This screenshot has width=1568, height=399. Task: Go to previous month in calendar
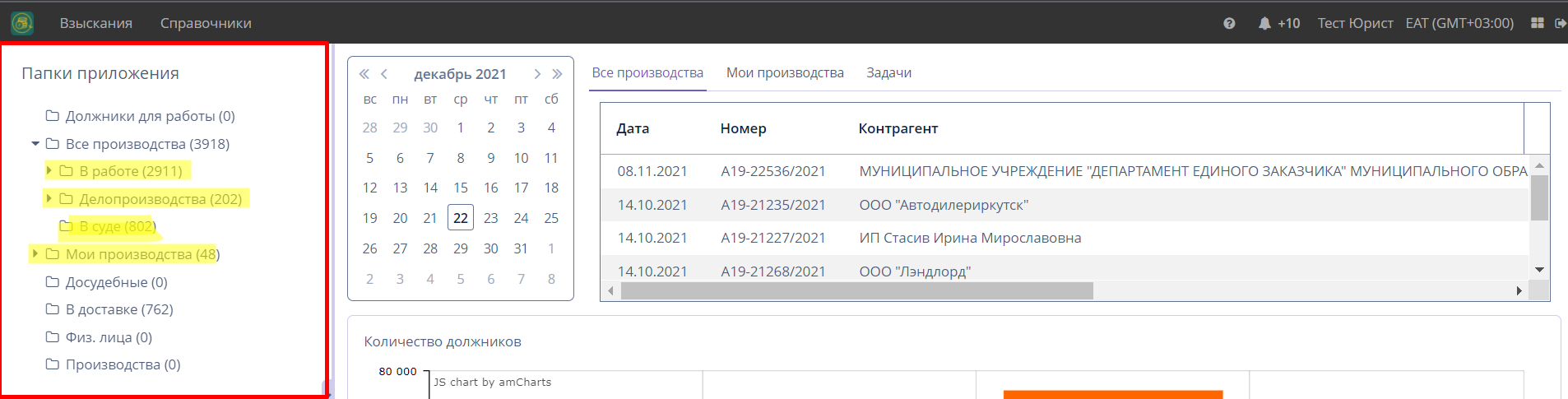coord(384,74)
